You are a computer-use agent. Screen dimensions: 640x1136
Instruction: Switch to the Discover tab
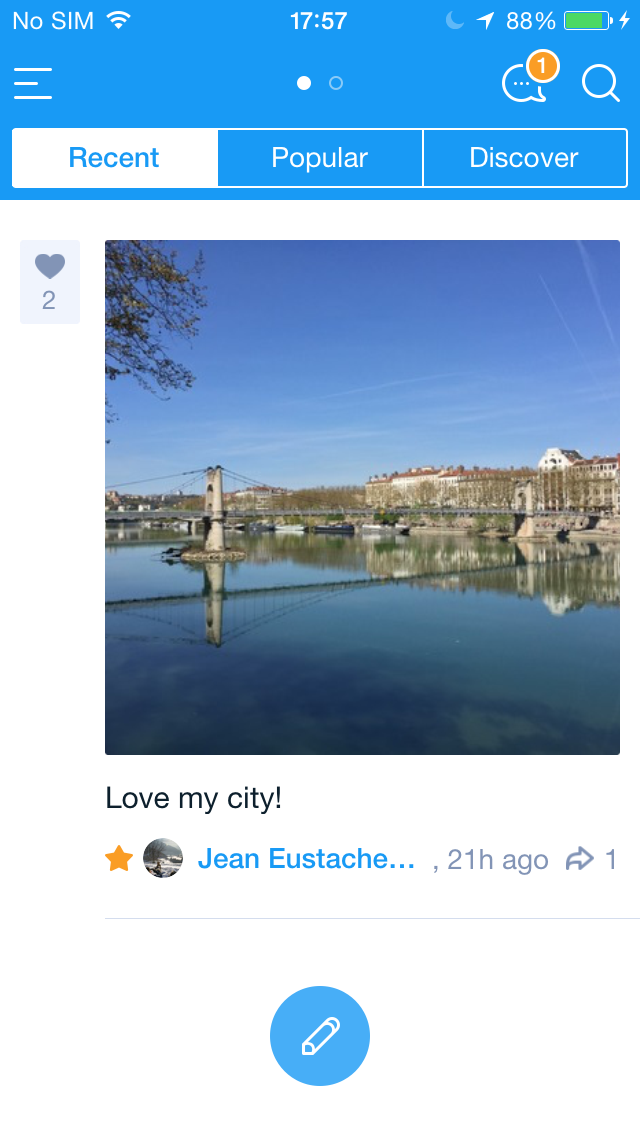pyautogui.click(x=524, y=158)
